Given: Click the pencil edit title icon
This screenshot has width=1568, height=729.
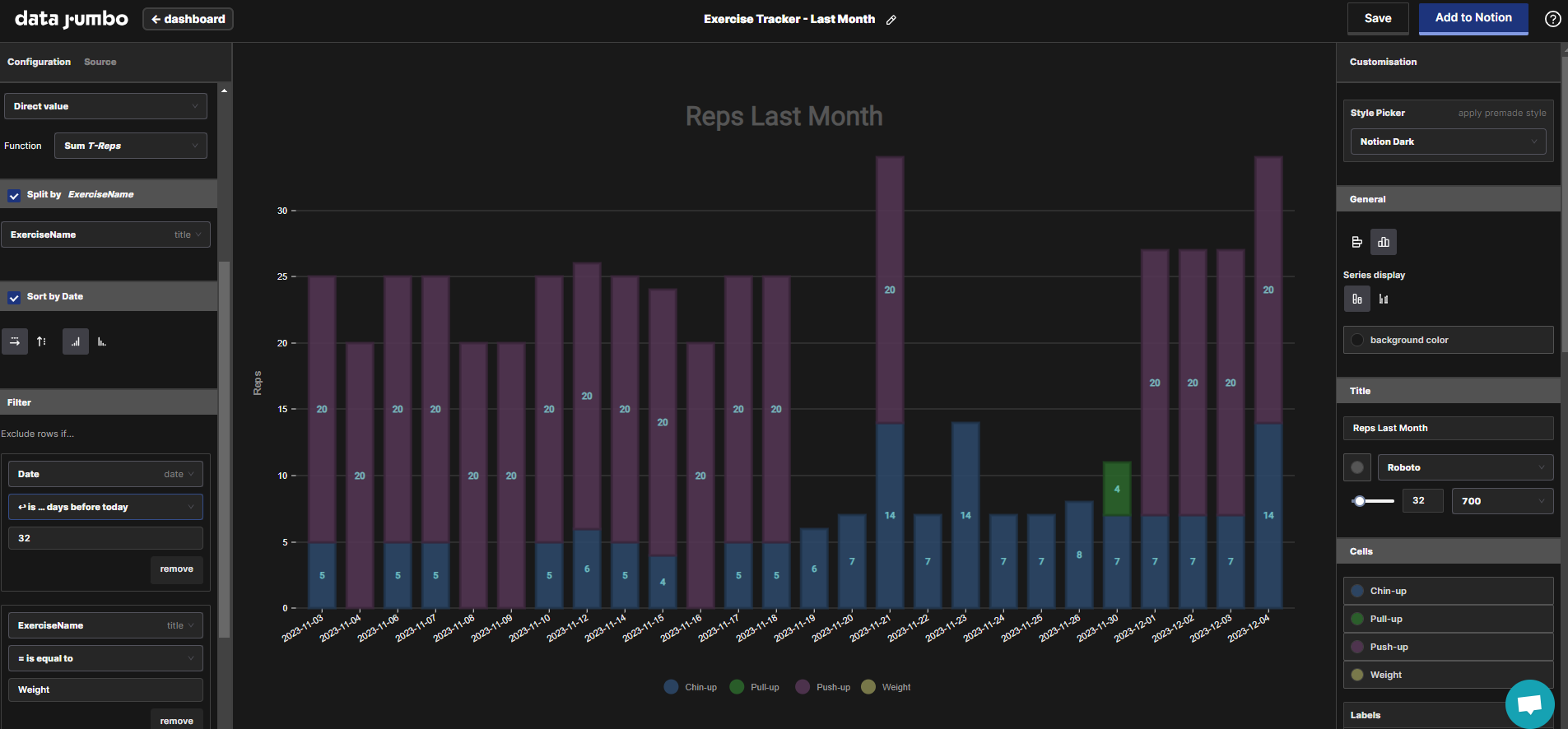Looking at the screenshot, I should click(891, 20).
